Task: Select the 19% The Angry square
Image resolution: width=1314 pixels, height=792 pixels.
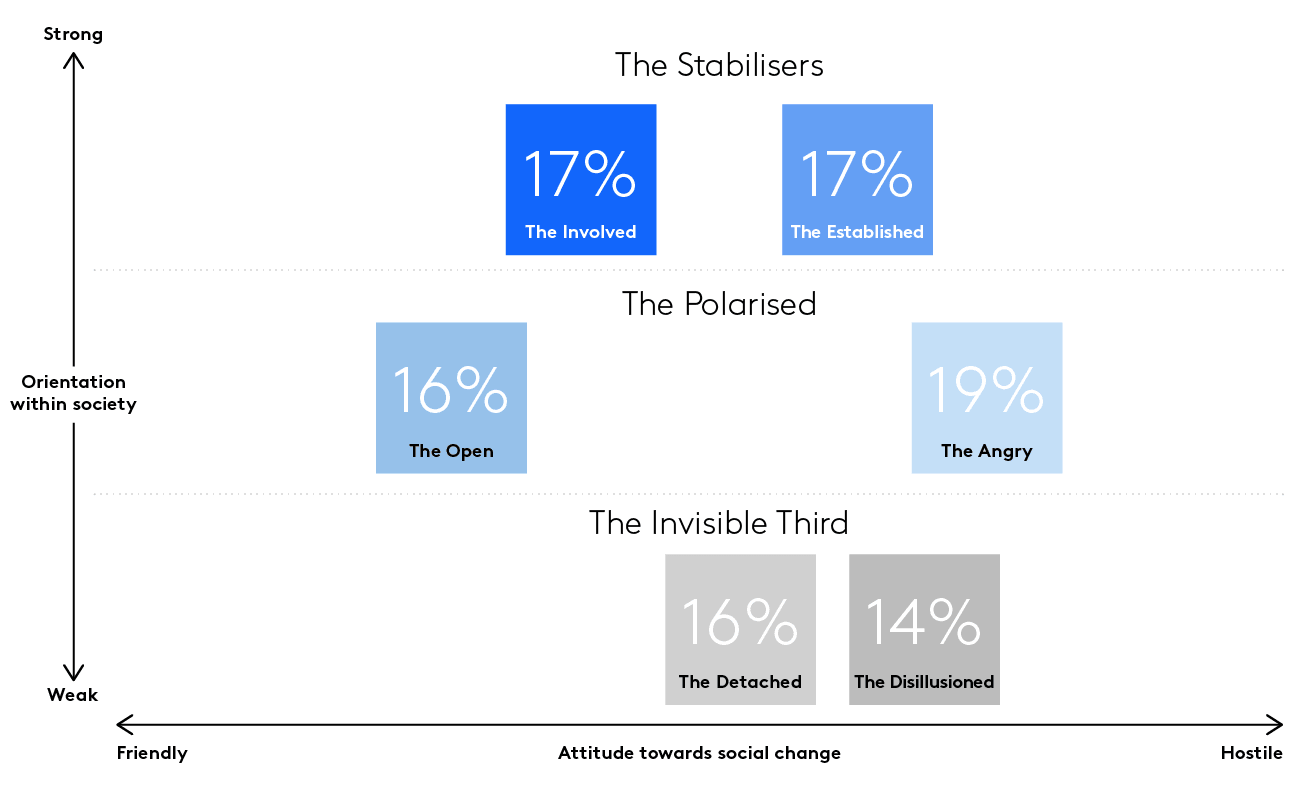Action: pos(987,397)
